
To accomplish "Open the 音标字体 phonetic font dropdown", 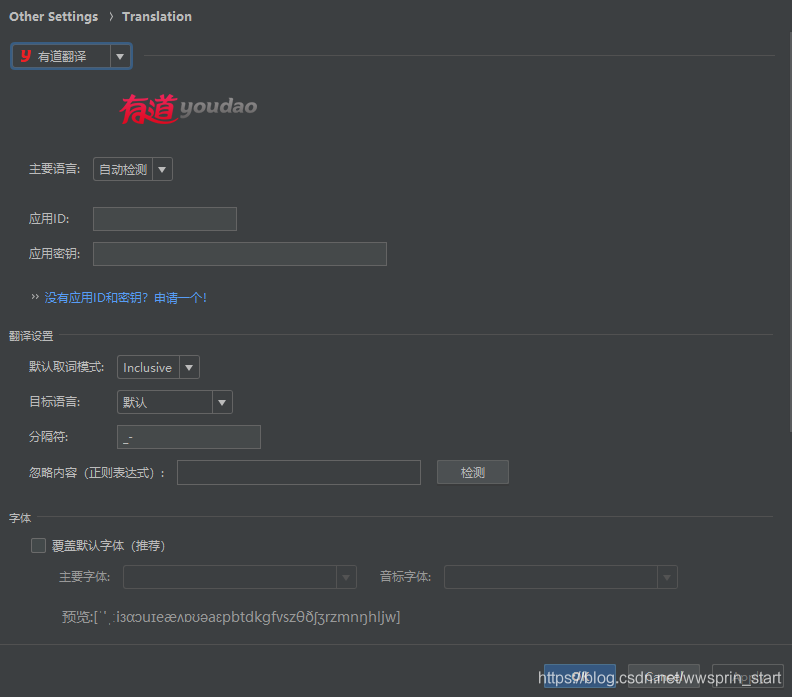I will pyautogui.click(x=561, y=577).
